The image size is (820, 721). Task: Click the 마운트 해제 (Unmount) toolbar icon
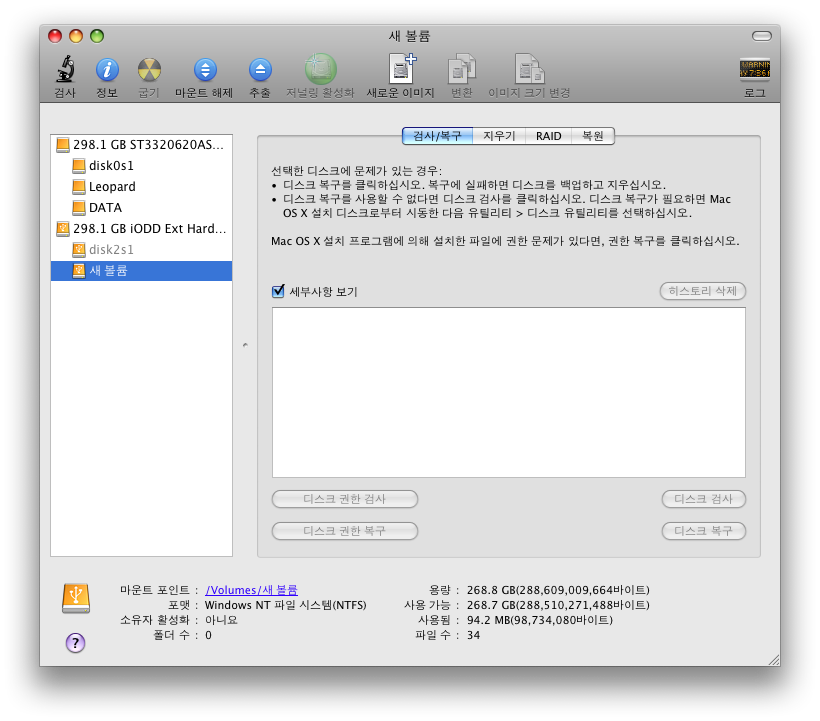205,70
